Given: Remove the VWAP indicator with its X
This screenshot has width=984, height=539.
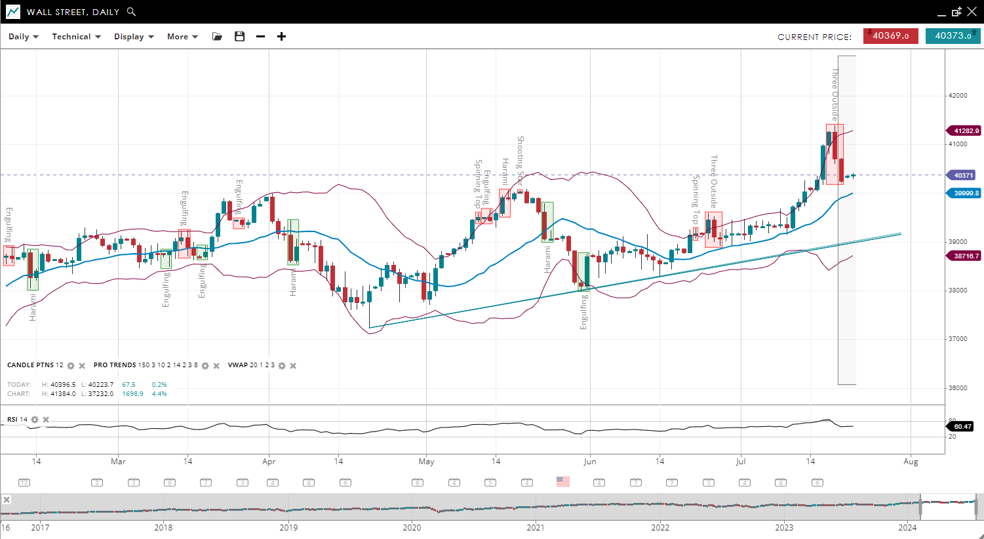Looking at the screenshot, I should click(x=293, y=366).
